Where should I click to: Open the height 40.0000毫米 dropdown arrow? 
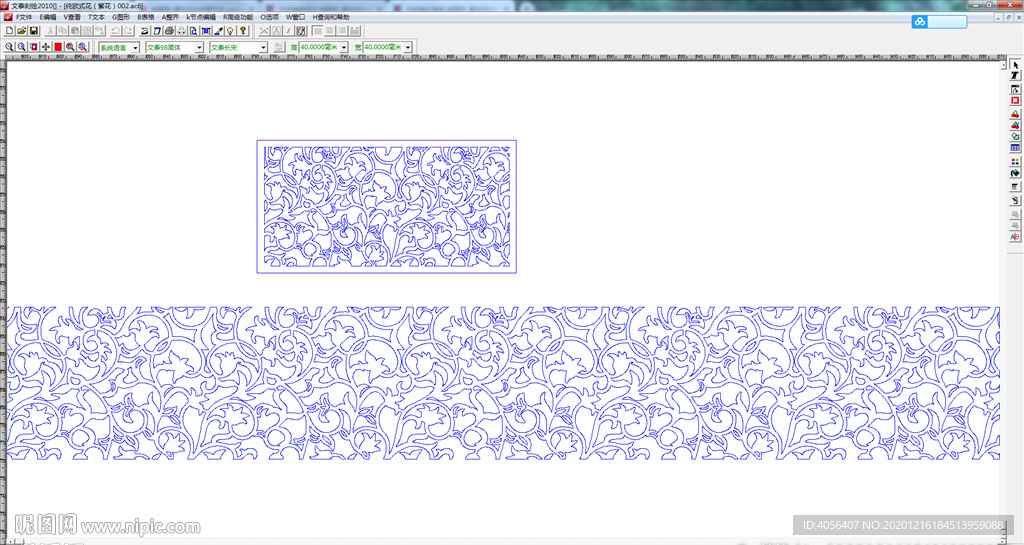(x=344, y=48)
